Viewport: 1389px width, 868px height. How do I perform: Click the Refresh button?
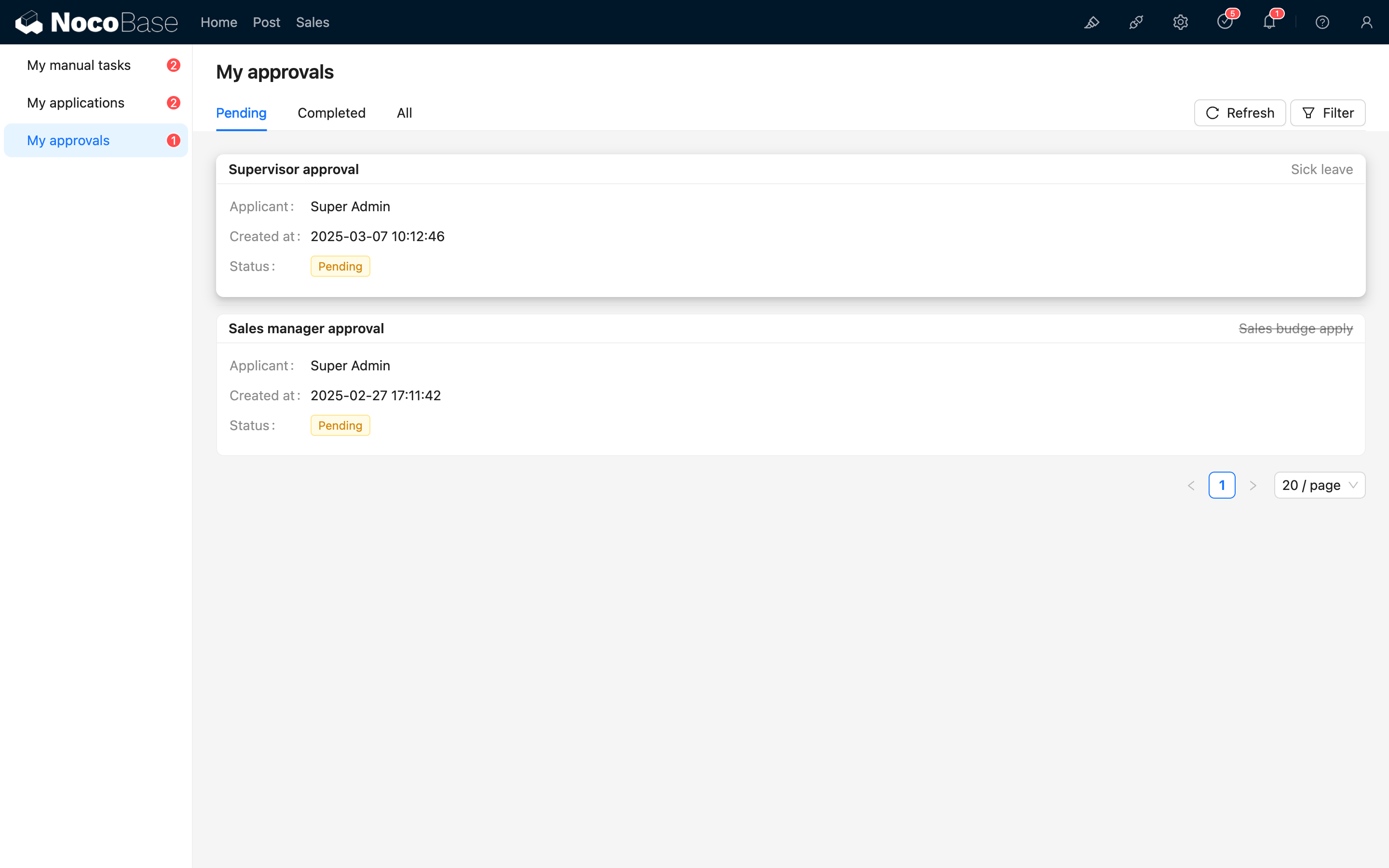[x=1239, y=113]
